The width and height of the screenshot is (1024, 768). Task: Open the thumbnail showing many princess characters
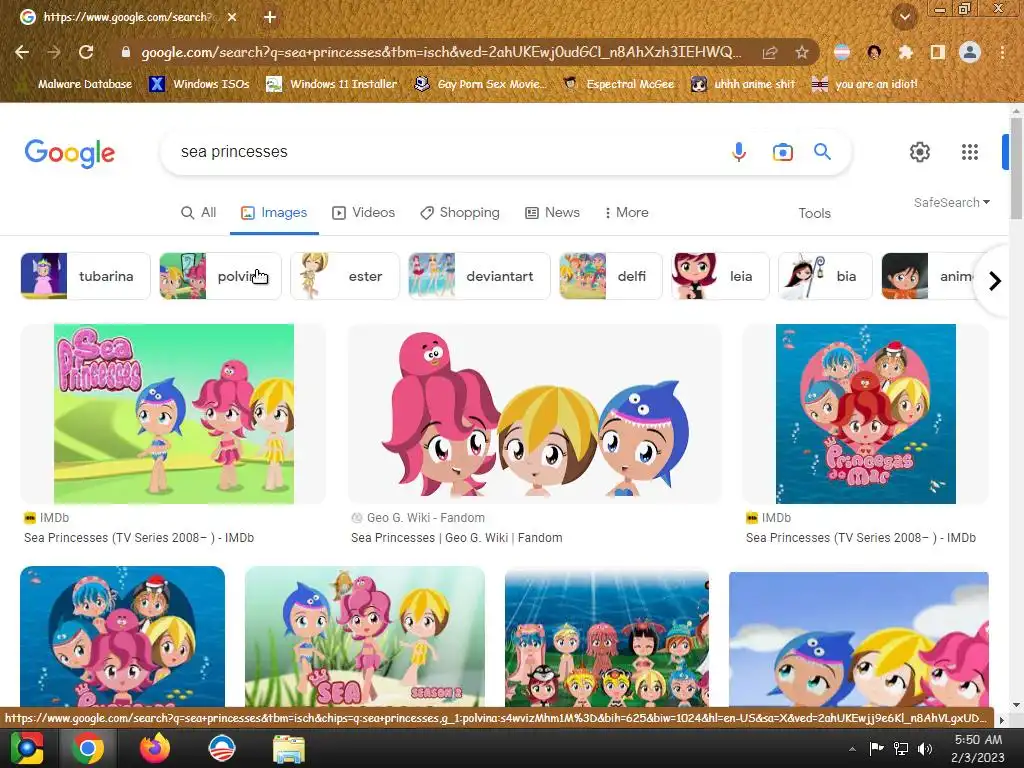(x=607, y=639)
